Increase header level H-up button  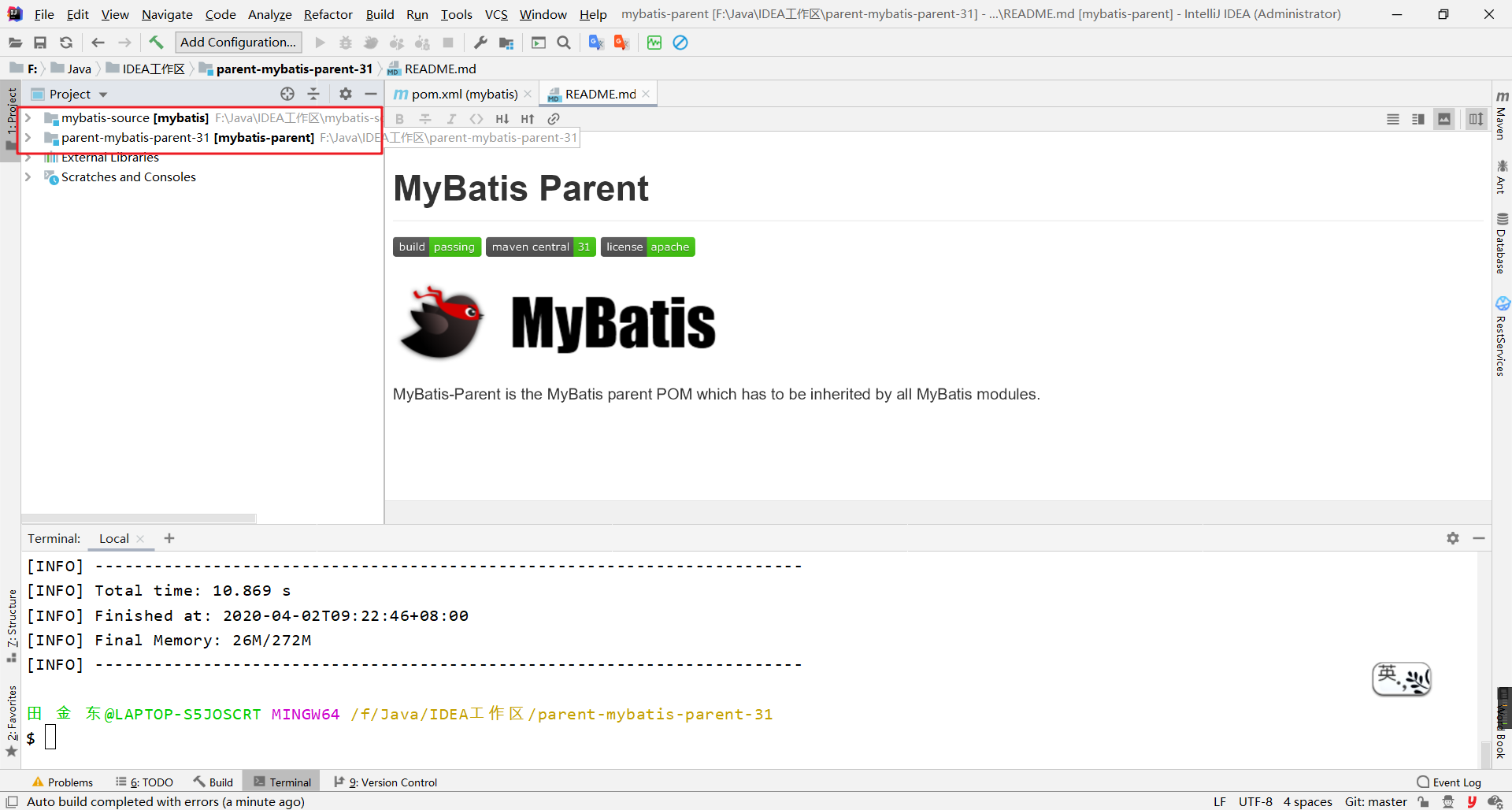click(528, 119)
